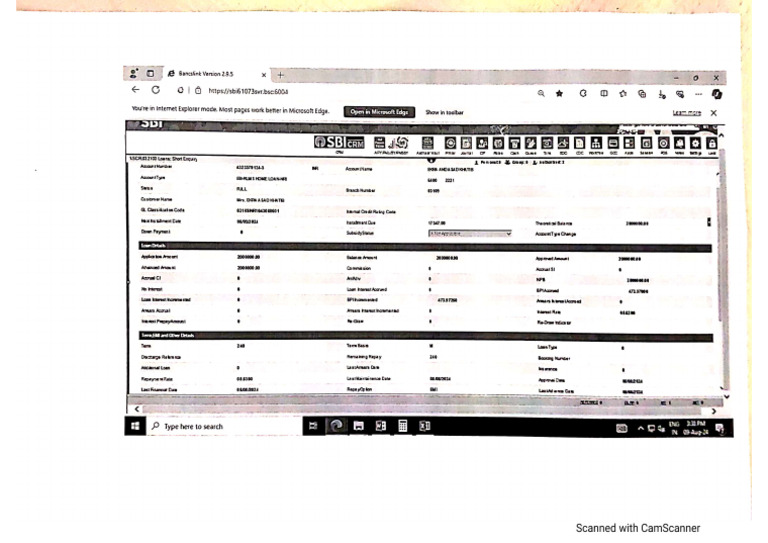Open the Queue toolbar icon
The height and width of the screenshot is (543, 768).
[x=530, y=143]
